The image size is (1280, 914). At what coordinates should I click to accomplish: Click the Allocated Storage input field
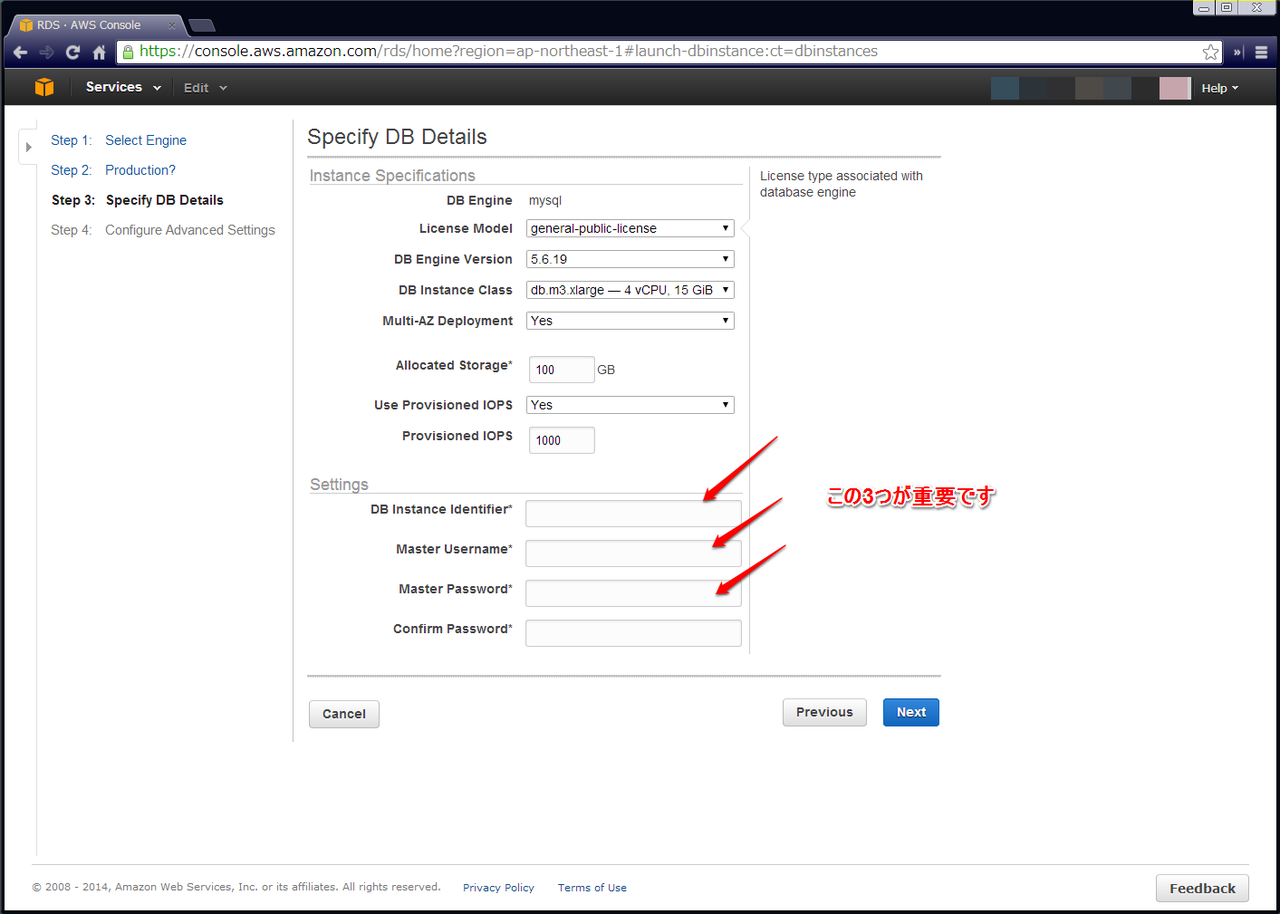pos(562,369)
